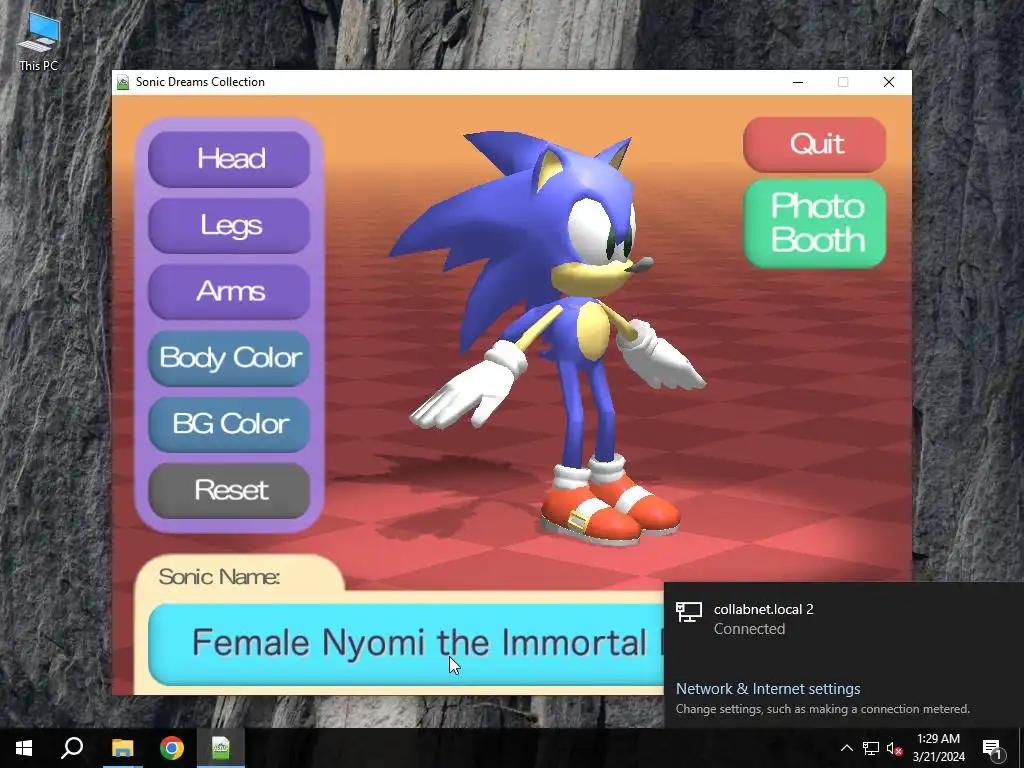Close the Sonic Dreams Collection window
Viewport: 1024px width, 768px height.
[x=889, y=82]
